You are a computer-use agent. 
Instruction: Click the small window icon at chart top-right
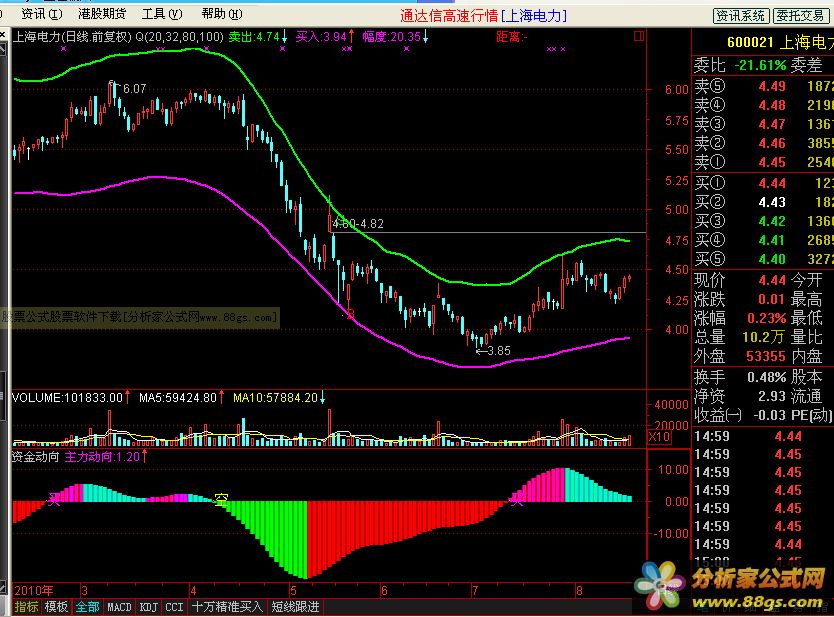639,36
